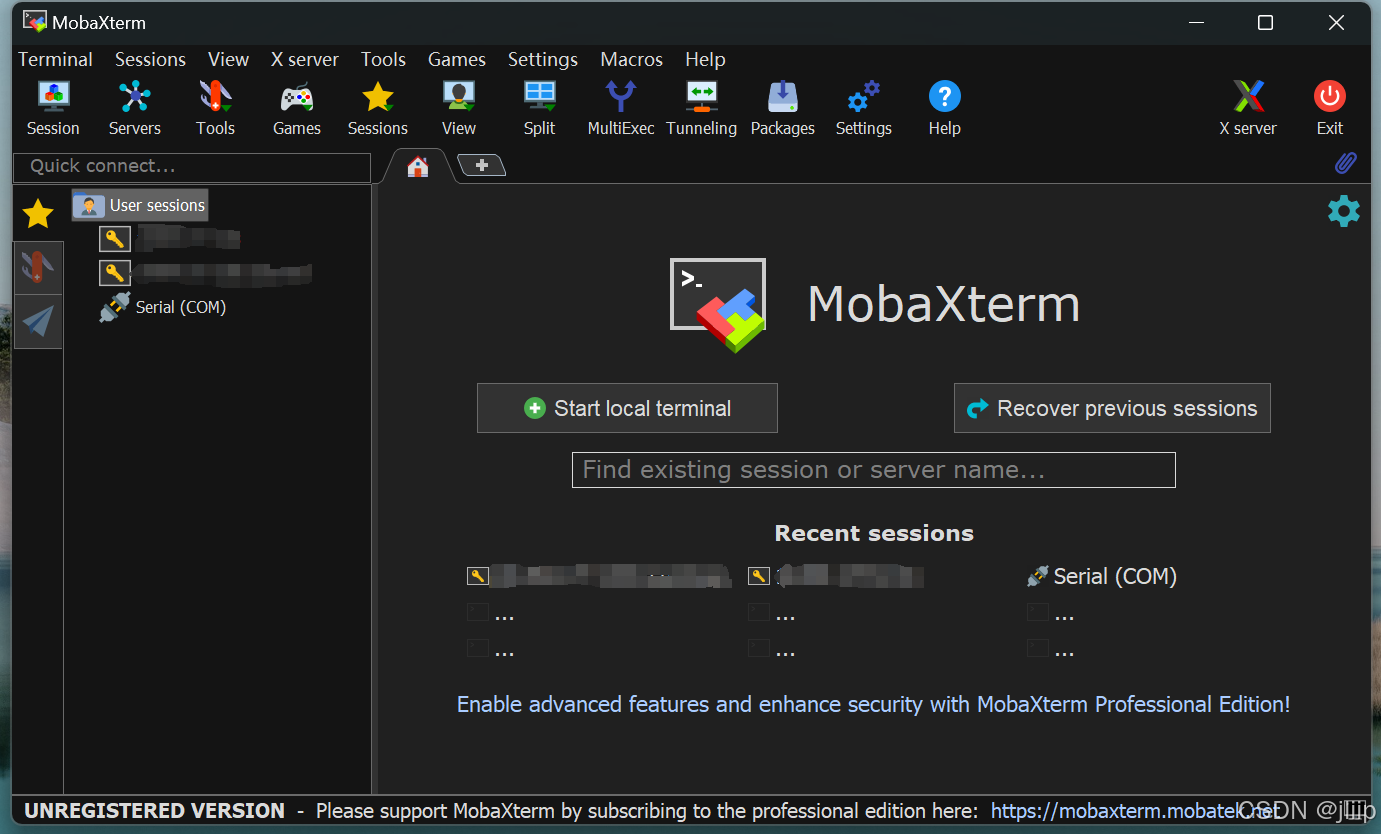This screenshot has height=834, width=1381.
Task: Open the Sessions star toolbar icon
Action: [377, 108]
